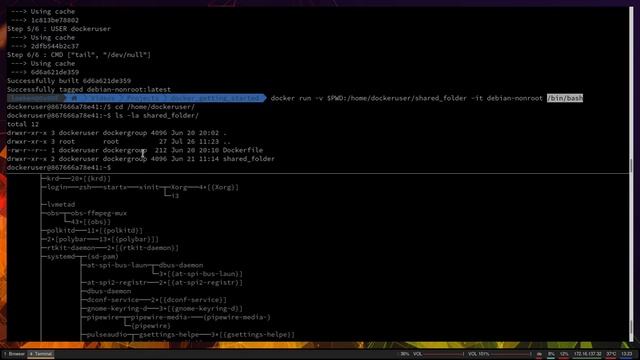
Task: Click the 36% indicator in the status bar
Action: point(404,354)
